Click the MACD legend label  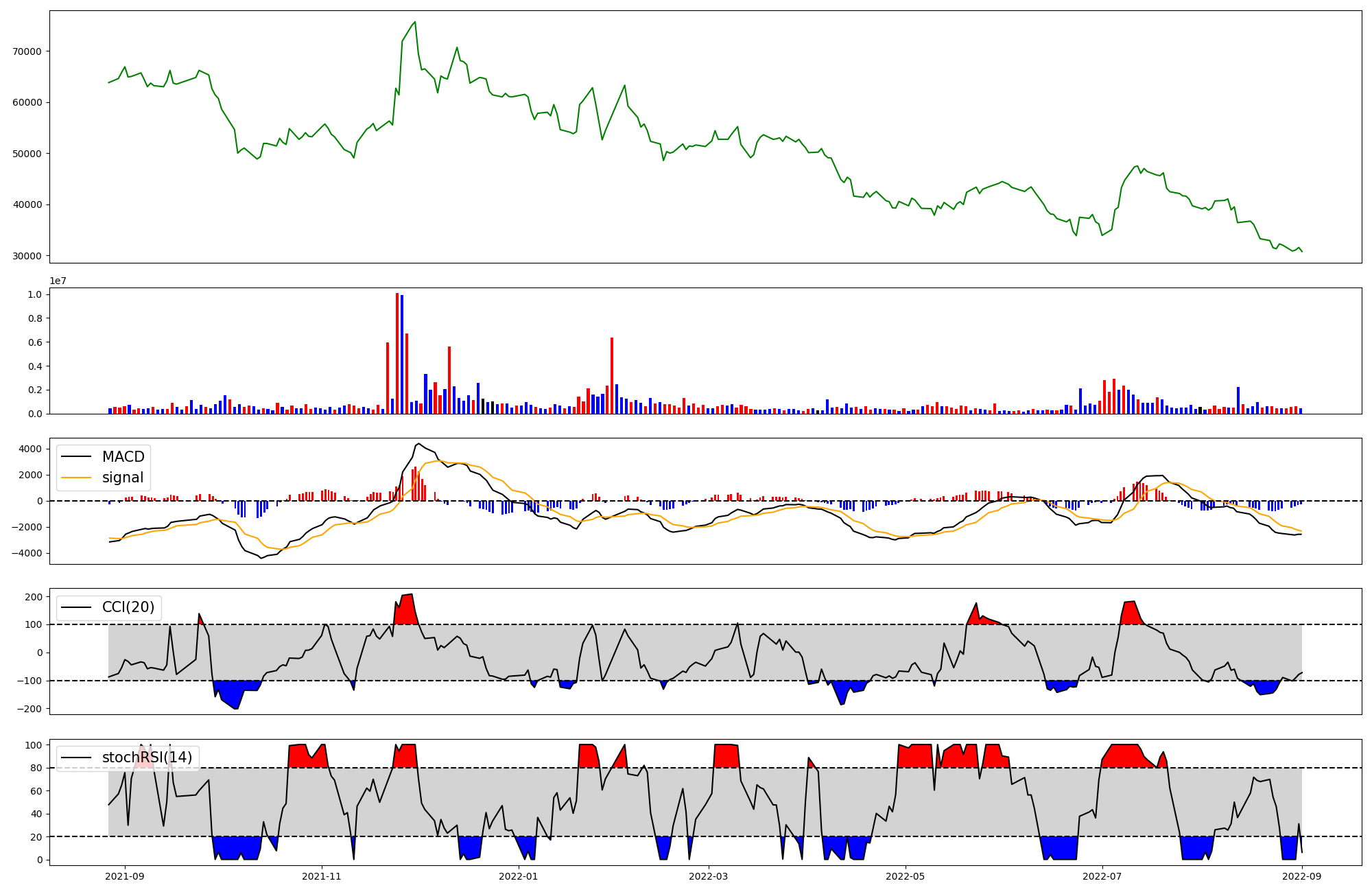123,457
